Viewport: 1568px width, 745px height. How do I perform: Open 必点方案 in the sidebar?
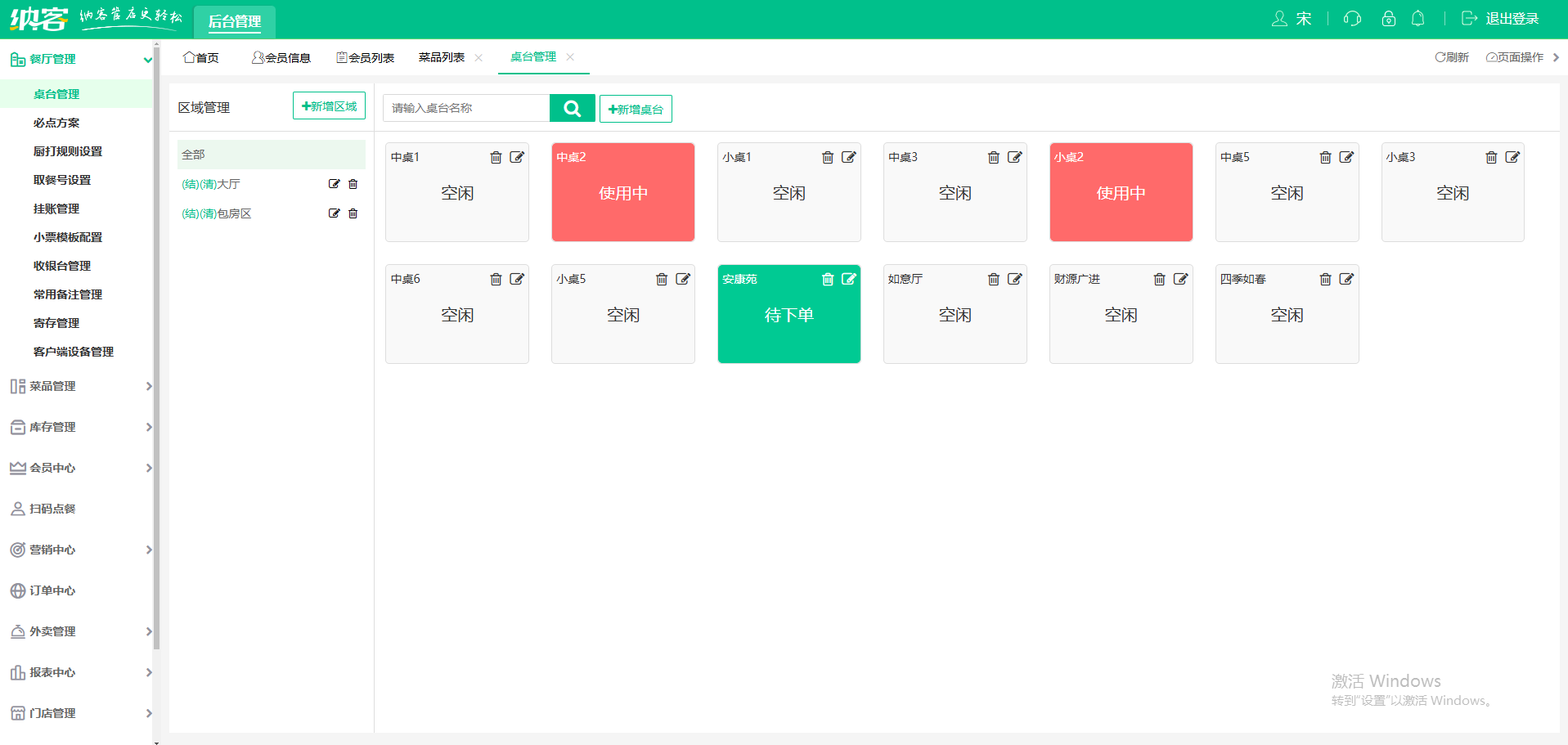point(56,123)
